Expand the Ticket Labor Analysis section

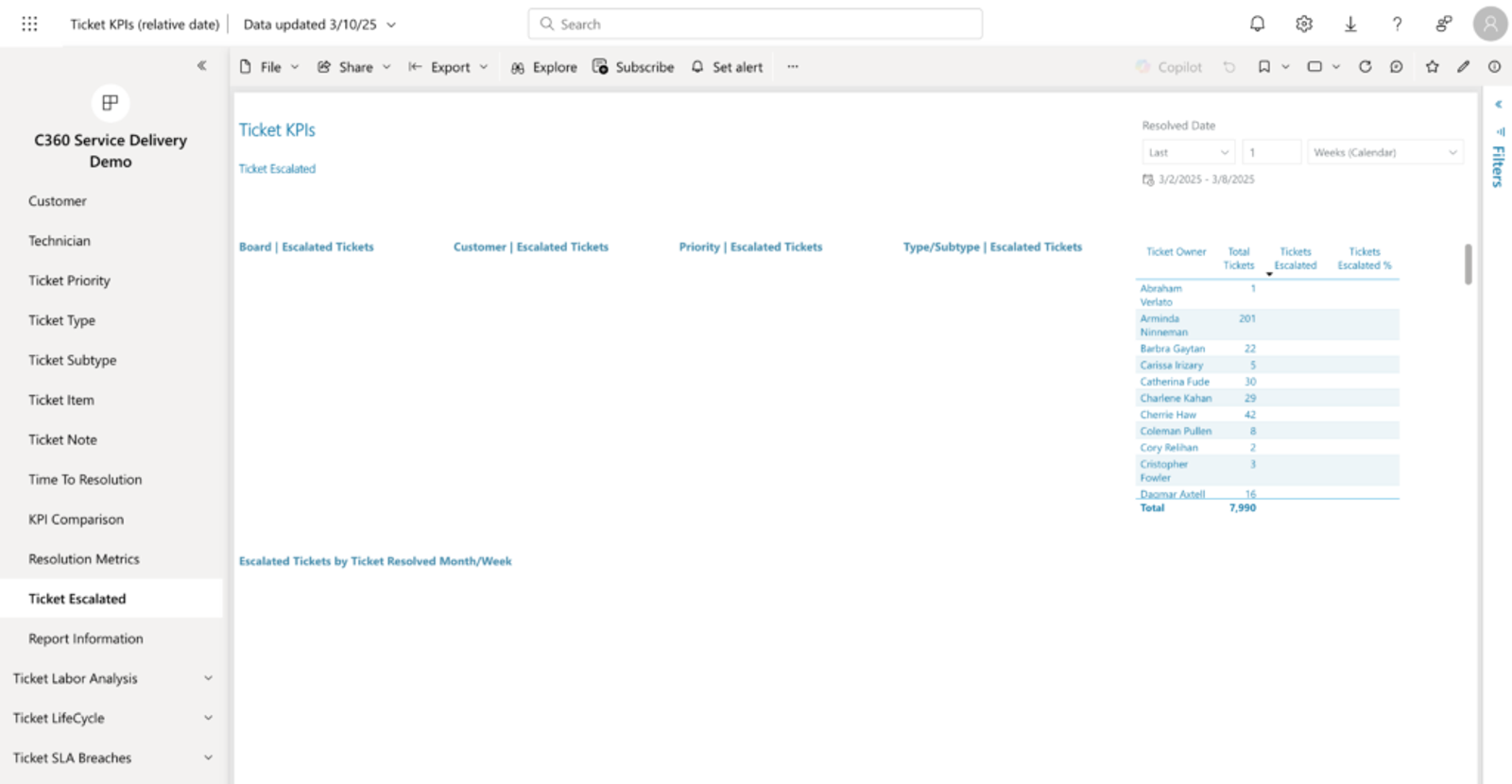(x=112, y=678)
